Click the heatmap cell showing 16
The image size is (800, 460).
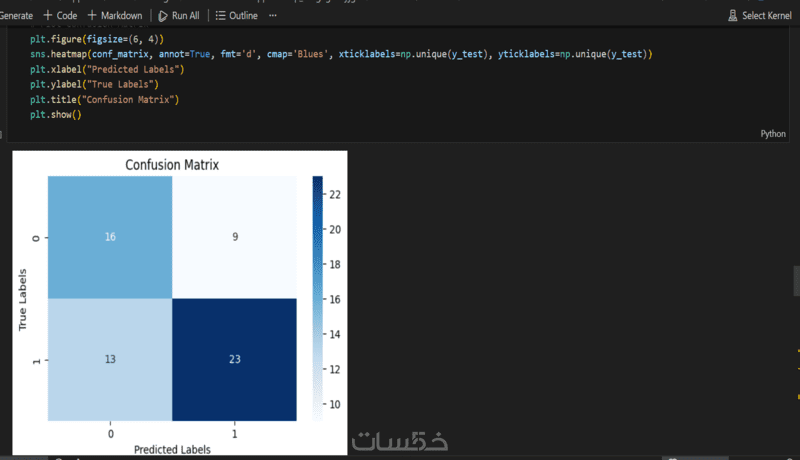tap(110, 237)
